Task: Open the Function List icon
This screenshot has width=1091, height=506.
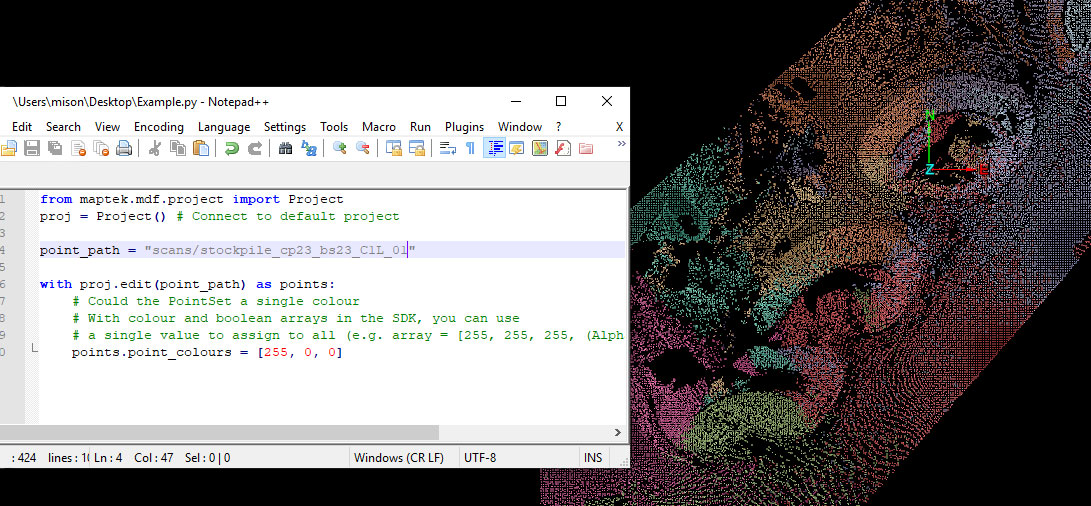Action: pyautogui.click(x=563, y=148)
